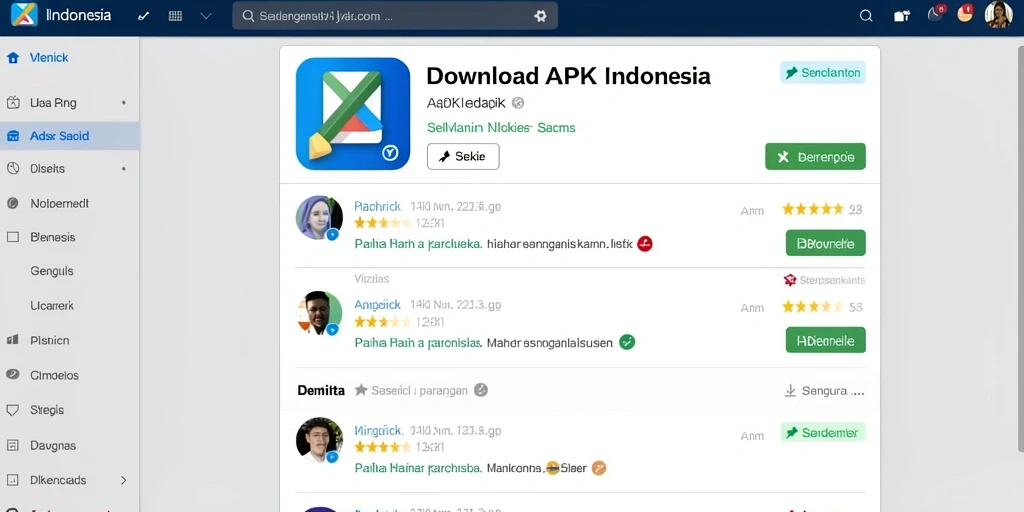Click the Serdemer pinned tag
This screenshot has width=1024, height=512.
point(823,432)
